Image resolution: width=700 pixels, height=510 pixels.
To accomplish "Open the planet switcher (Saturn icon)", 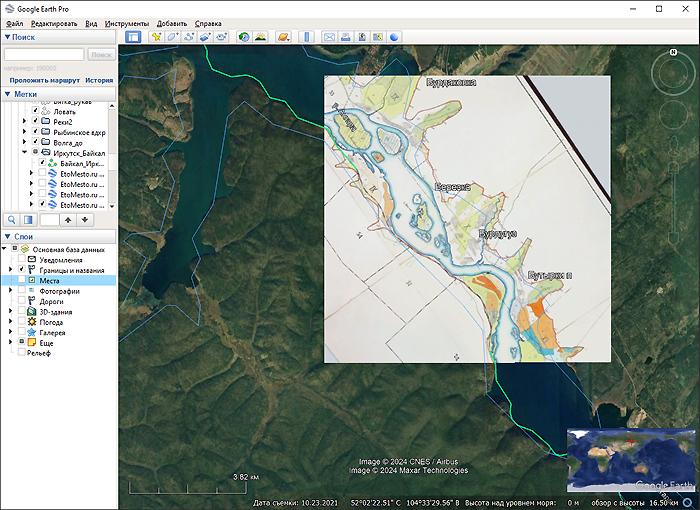I will pos(283,37).
